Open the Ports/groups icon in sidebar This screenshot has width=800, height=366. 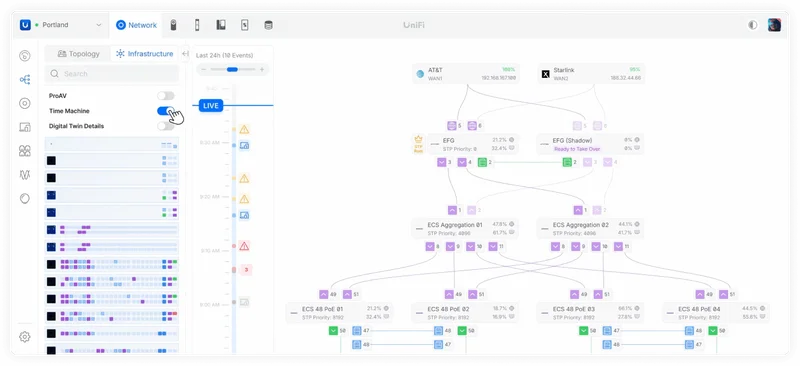[x=24, y=151]
